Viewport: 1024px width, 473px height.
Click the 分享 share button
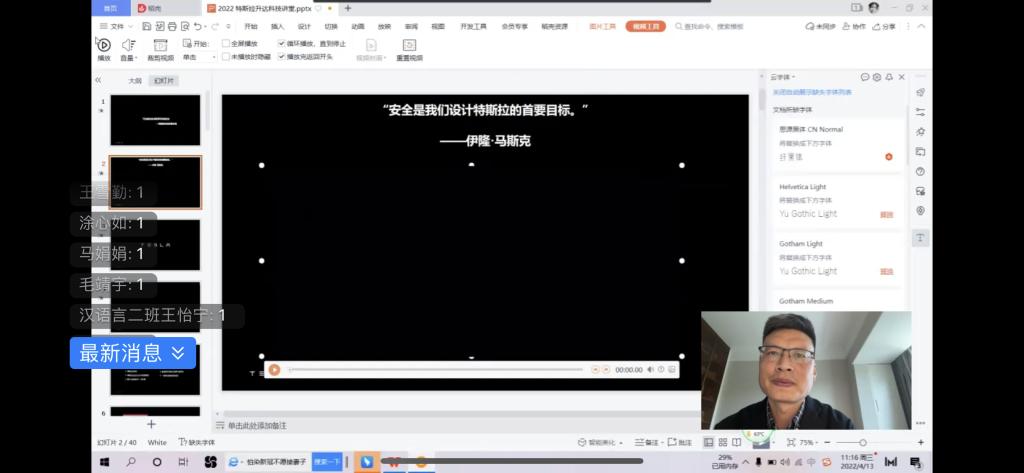pos(884,26)
